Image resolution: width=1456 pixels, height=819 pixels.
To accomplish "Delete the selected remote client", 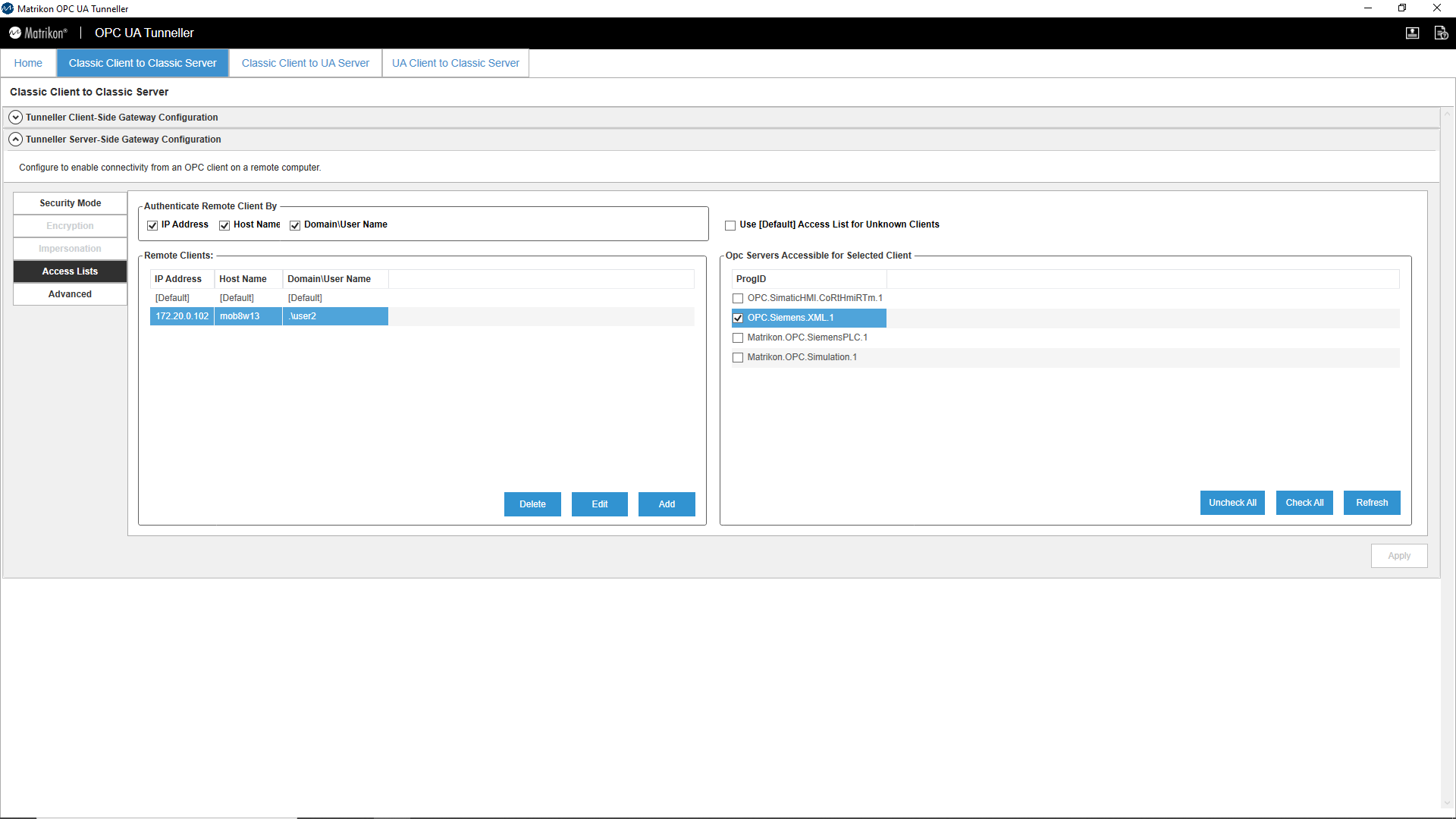I will pos(532,504).
